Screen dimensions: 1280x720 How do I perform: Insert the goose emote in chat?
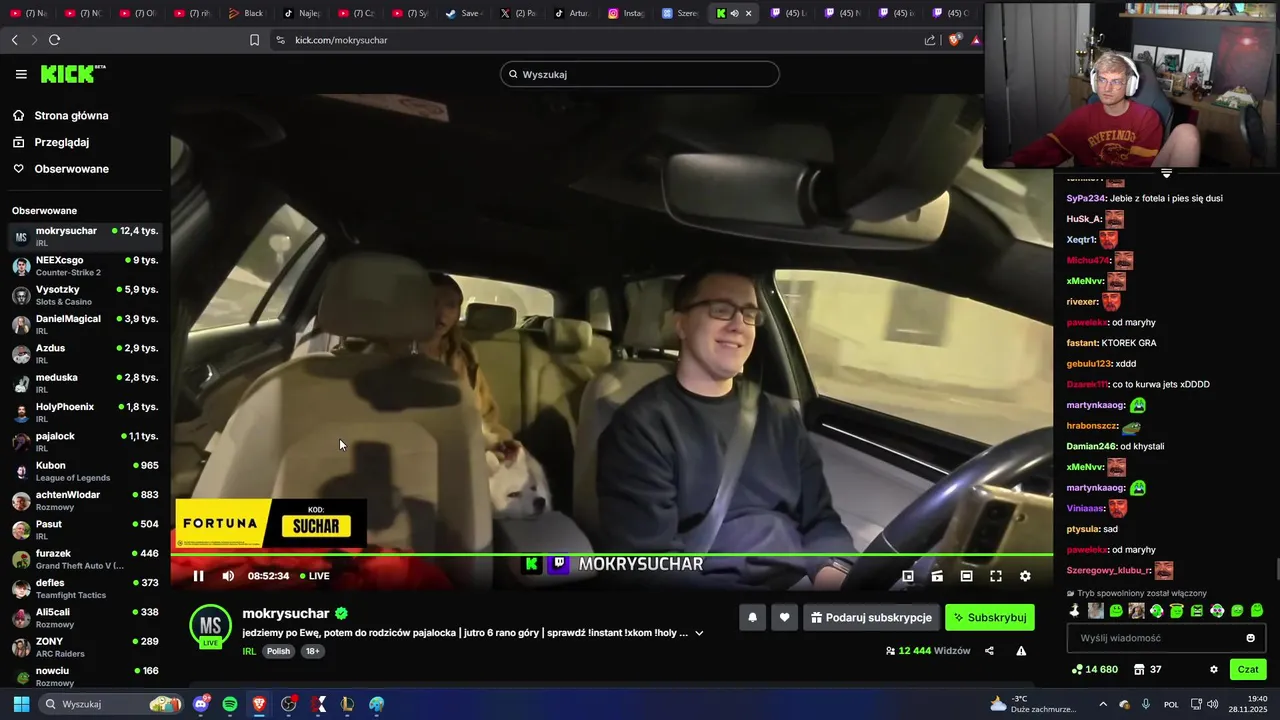point(1075,610)
